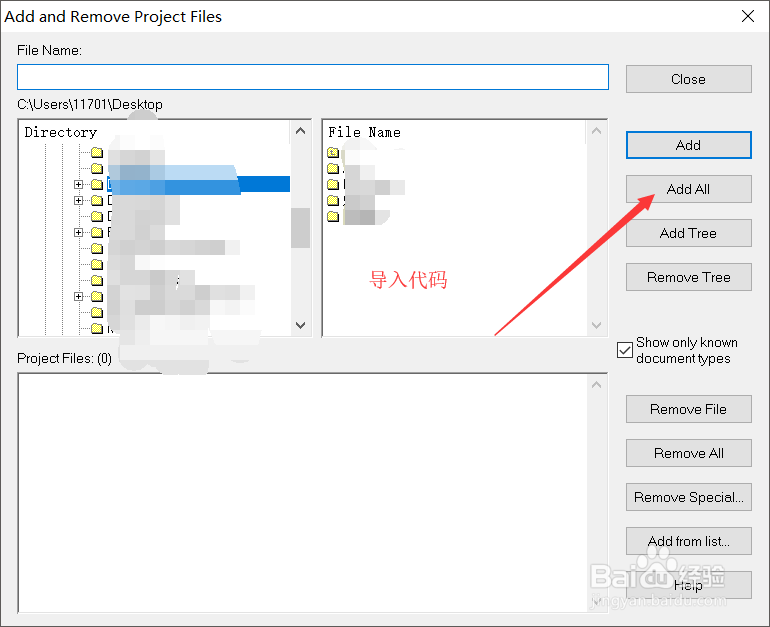Click the Add from list... button
The width and height of the screenshot is (770, 627).
[688, 541]
